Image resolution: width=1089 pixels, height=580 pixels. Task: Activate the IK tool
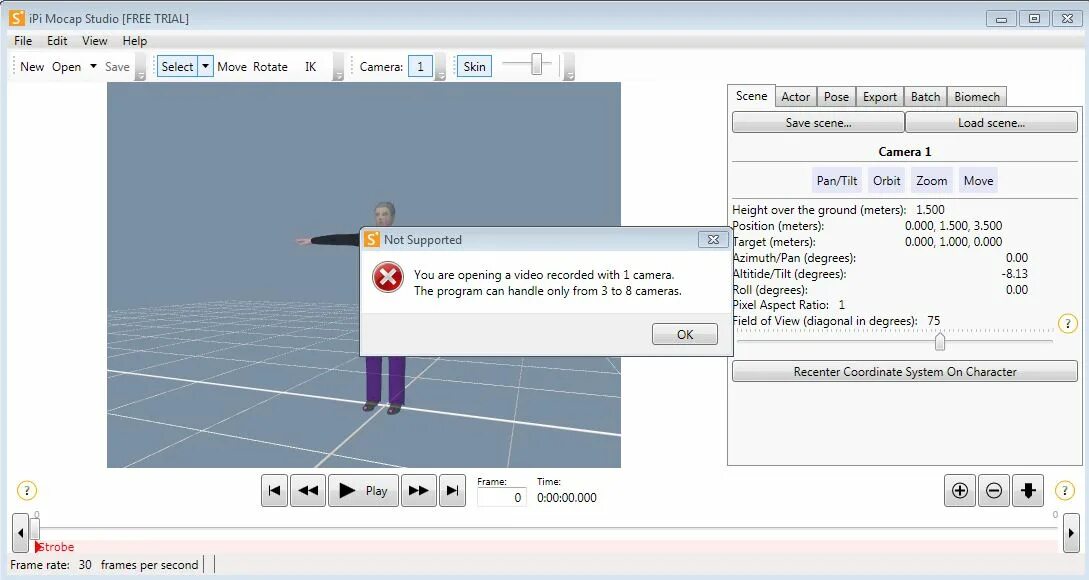click(x=310, y=67)
